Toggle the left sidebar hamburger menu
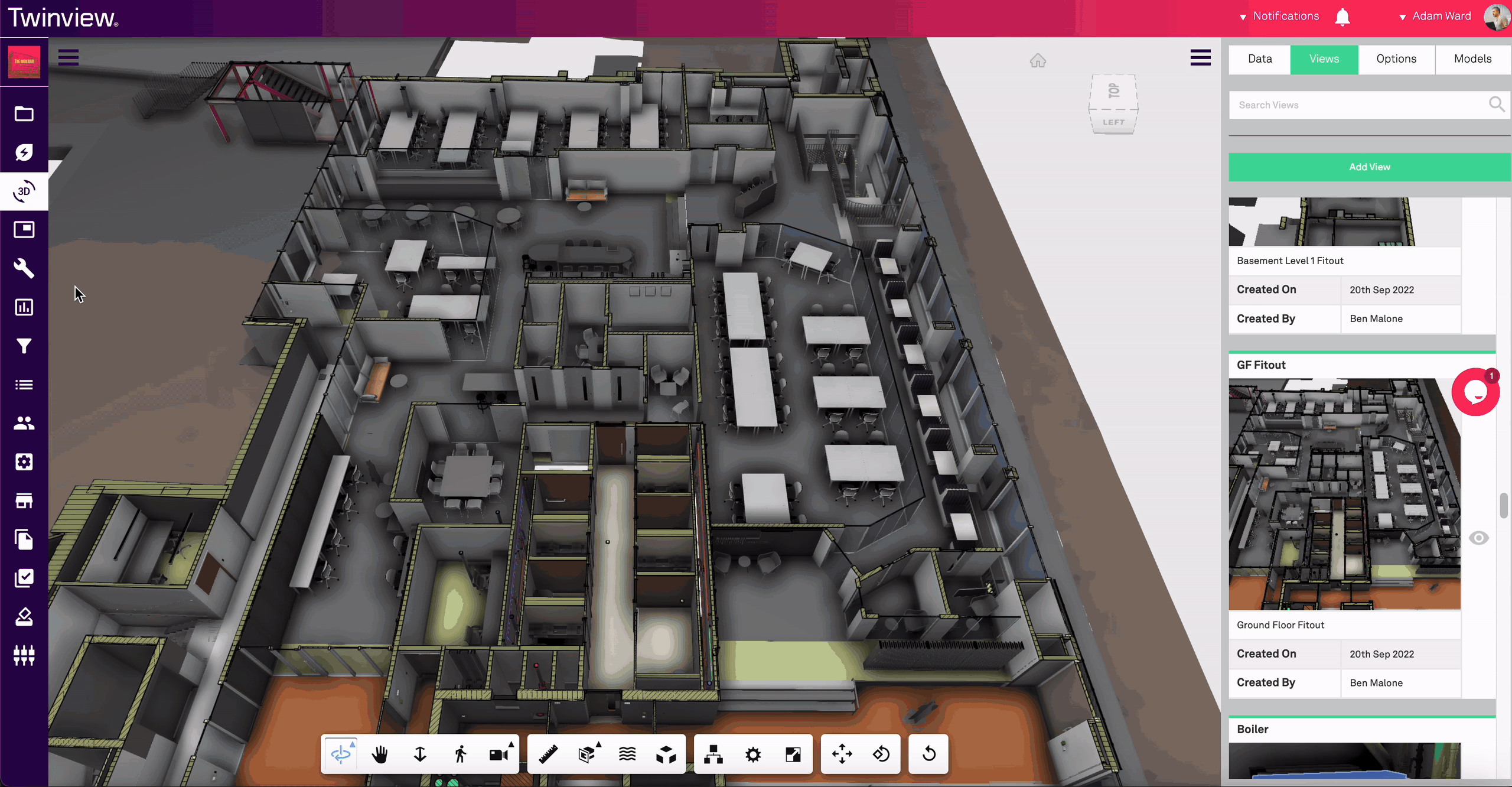Viewport: 1512px width, 787px height. pos(69,57)
